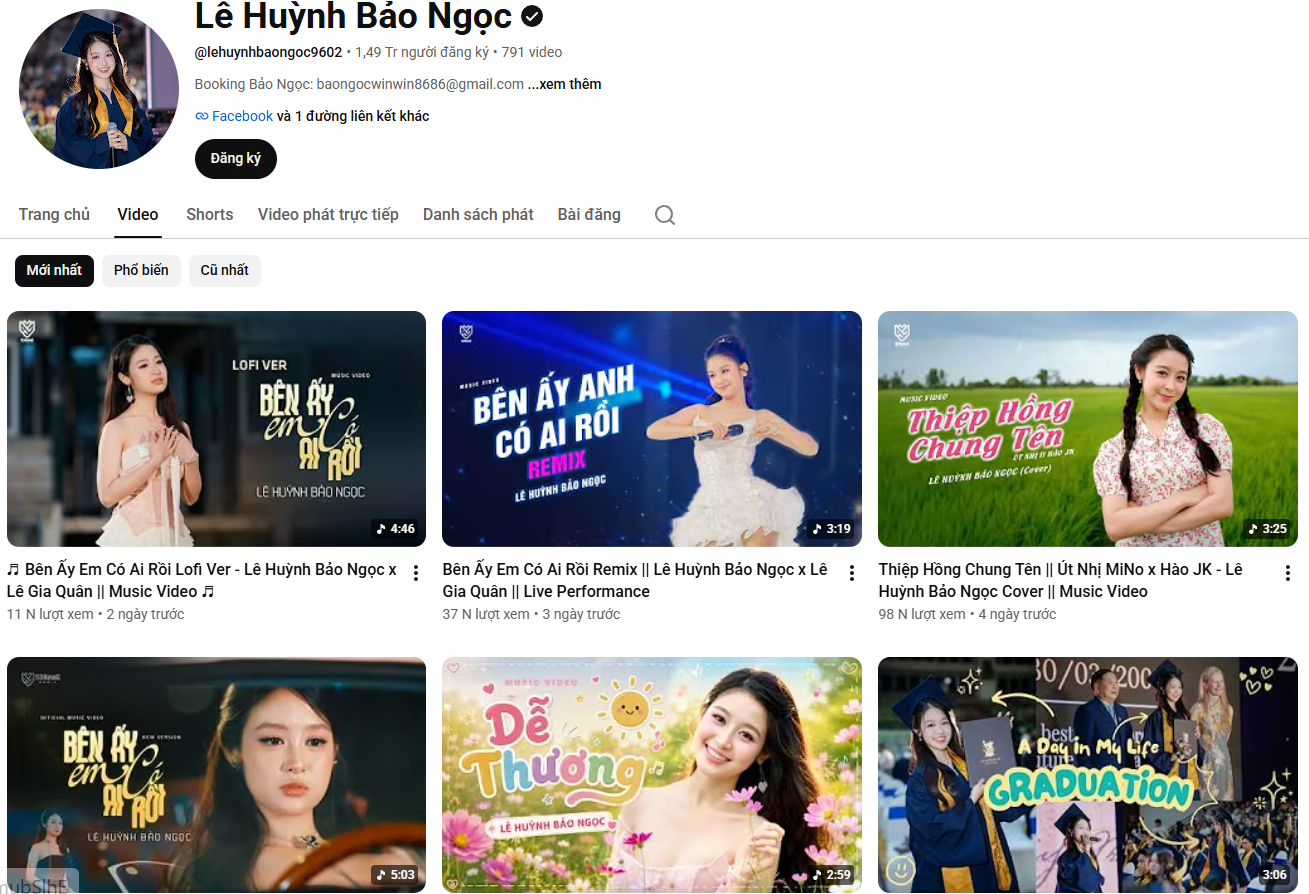This screenshot has height=894, width=1309.
Task: Open the 5:03 Bên Ấy Em Có Ai Rồi thumbnail
Action: [217, 775]
